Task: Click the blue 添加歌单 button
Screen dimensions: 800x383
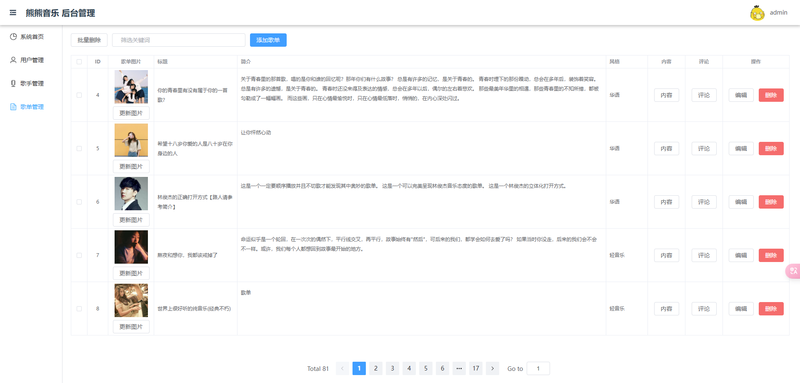Action: click(x=268, y=40)
